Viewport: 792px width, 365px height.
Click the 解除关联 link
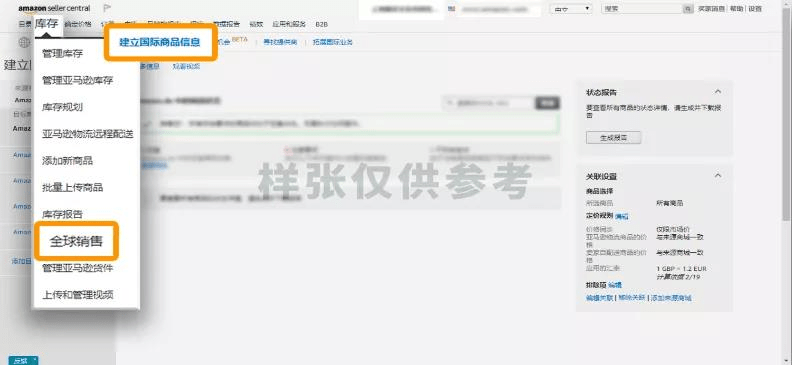click(x=631, y=298)
